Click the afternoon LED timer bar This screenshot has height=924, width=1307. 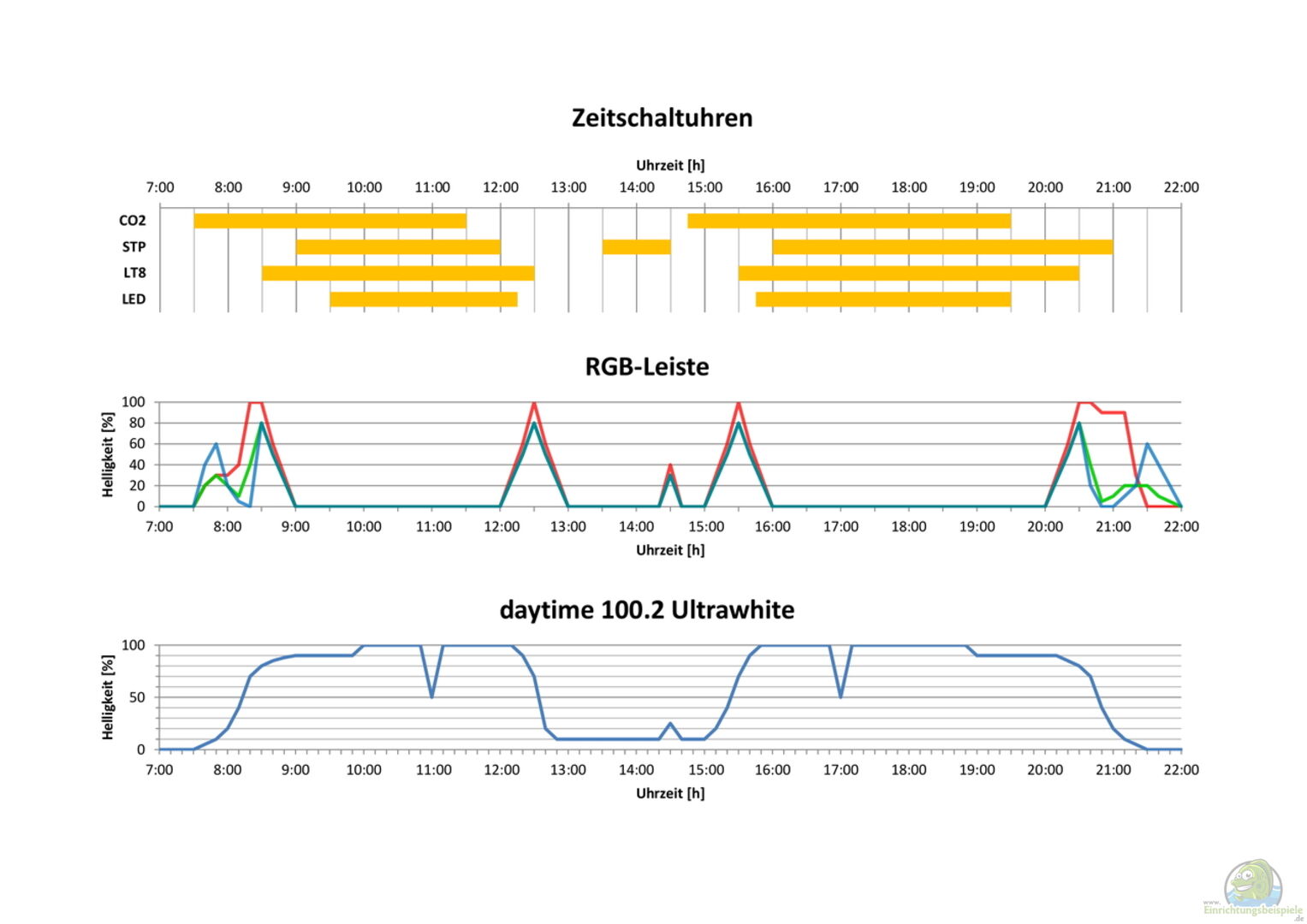pos(882,299)
